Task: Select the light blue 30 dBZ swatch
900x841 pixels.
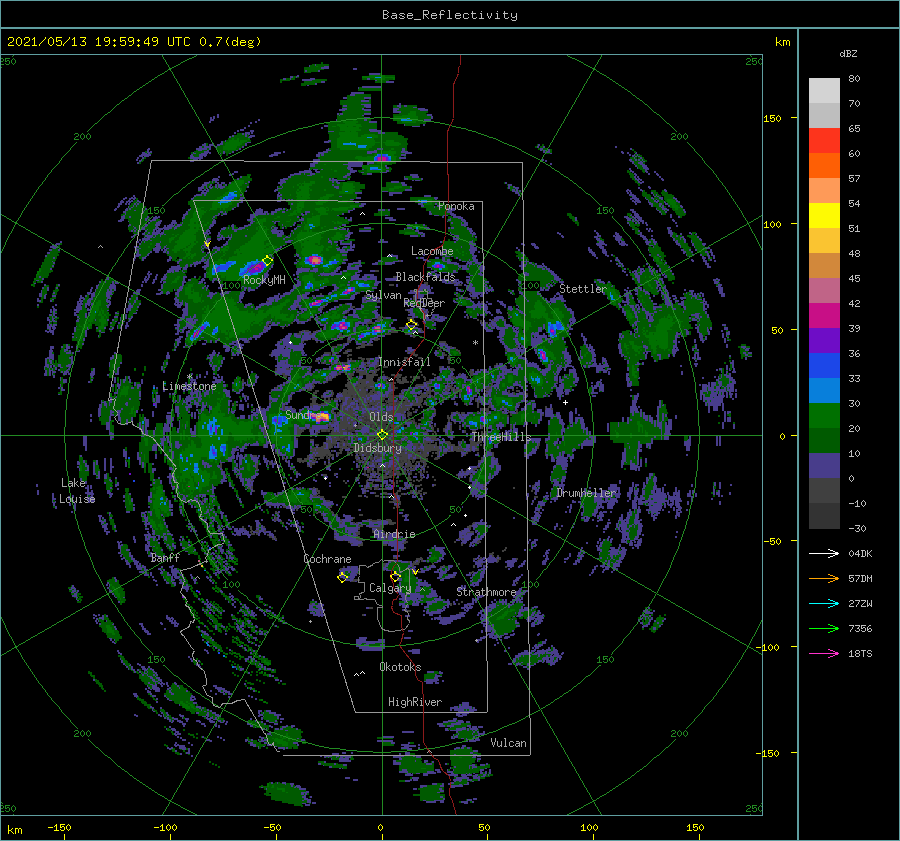Action: (824, 391)
